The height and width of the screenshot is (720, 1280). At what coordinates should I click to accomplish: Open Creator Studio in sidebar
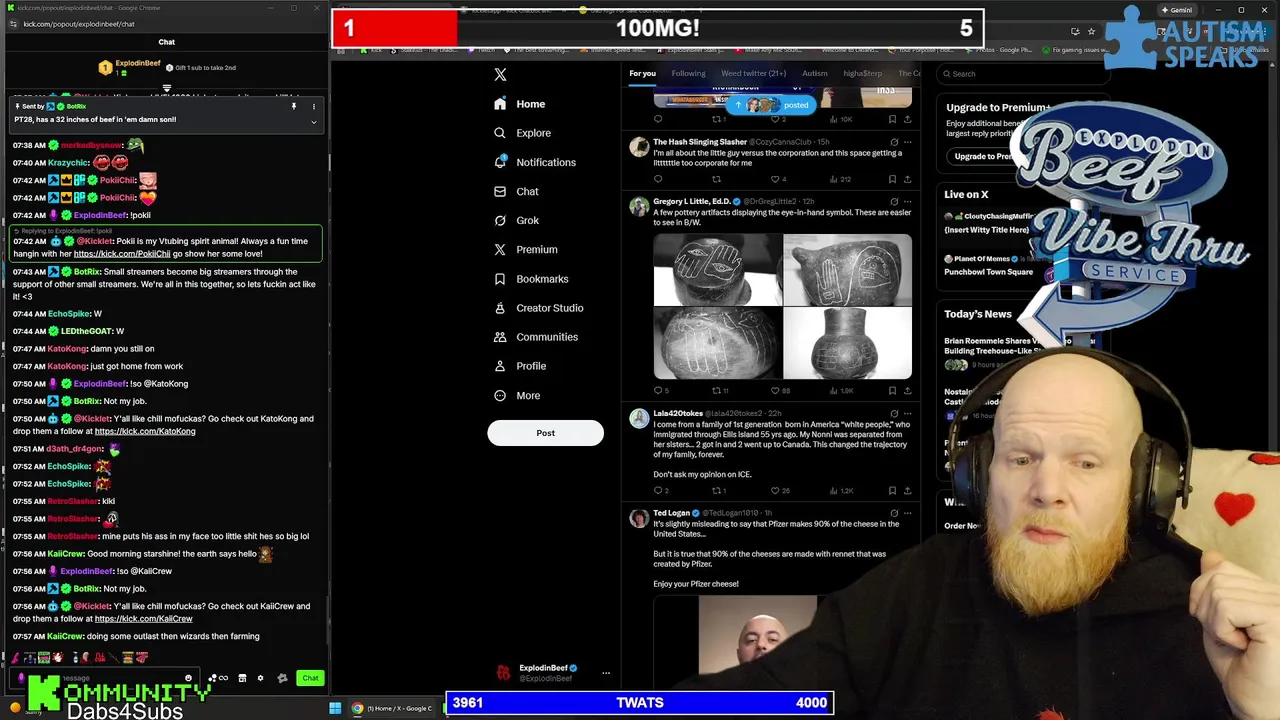pos(539,308)
